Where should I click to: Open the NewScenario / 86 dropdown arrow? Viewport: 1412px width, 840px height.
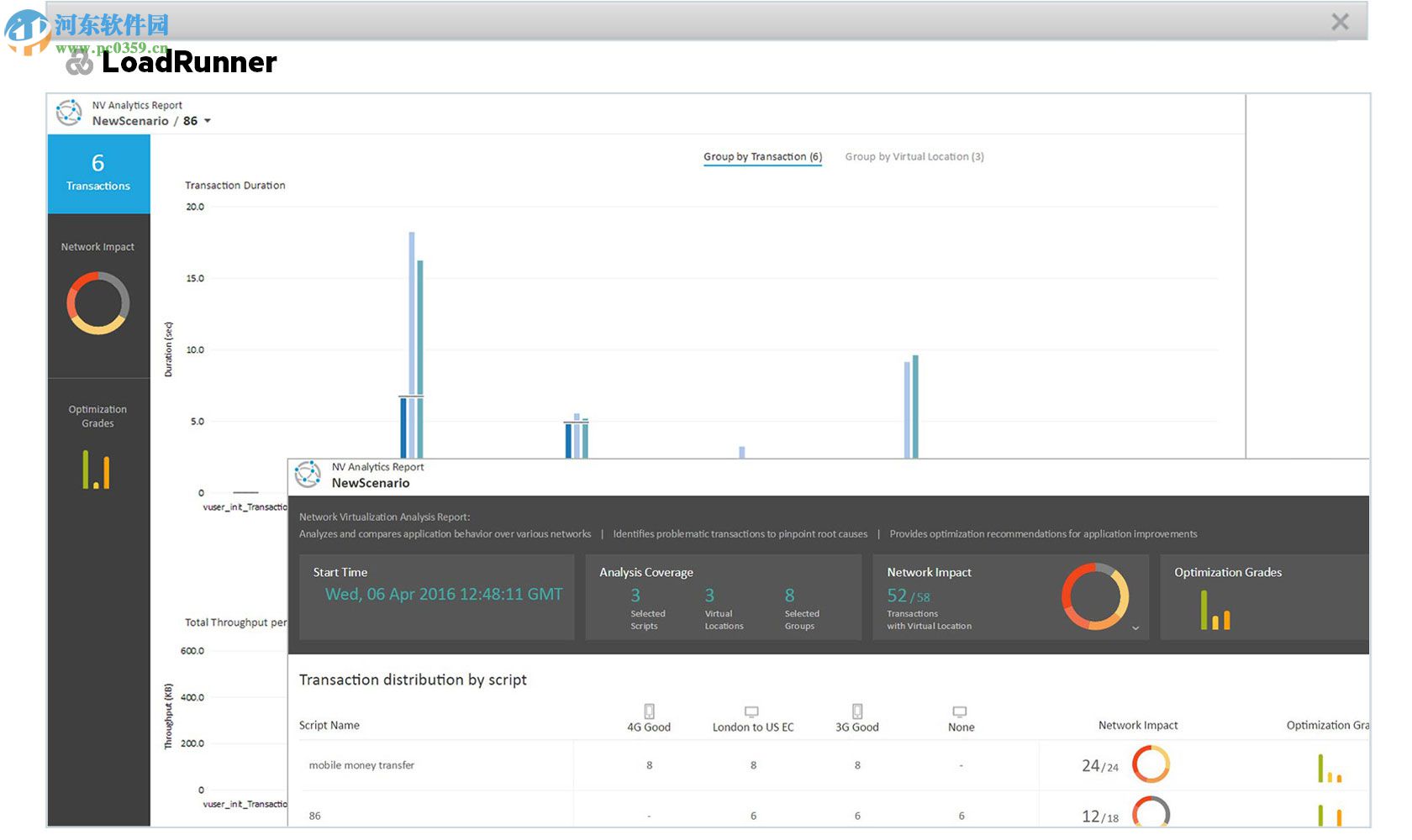pos(208,121)
